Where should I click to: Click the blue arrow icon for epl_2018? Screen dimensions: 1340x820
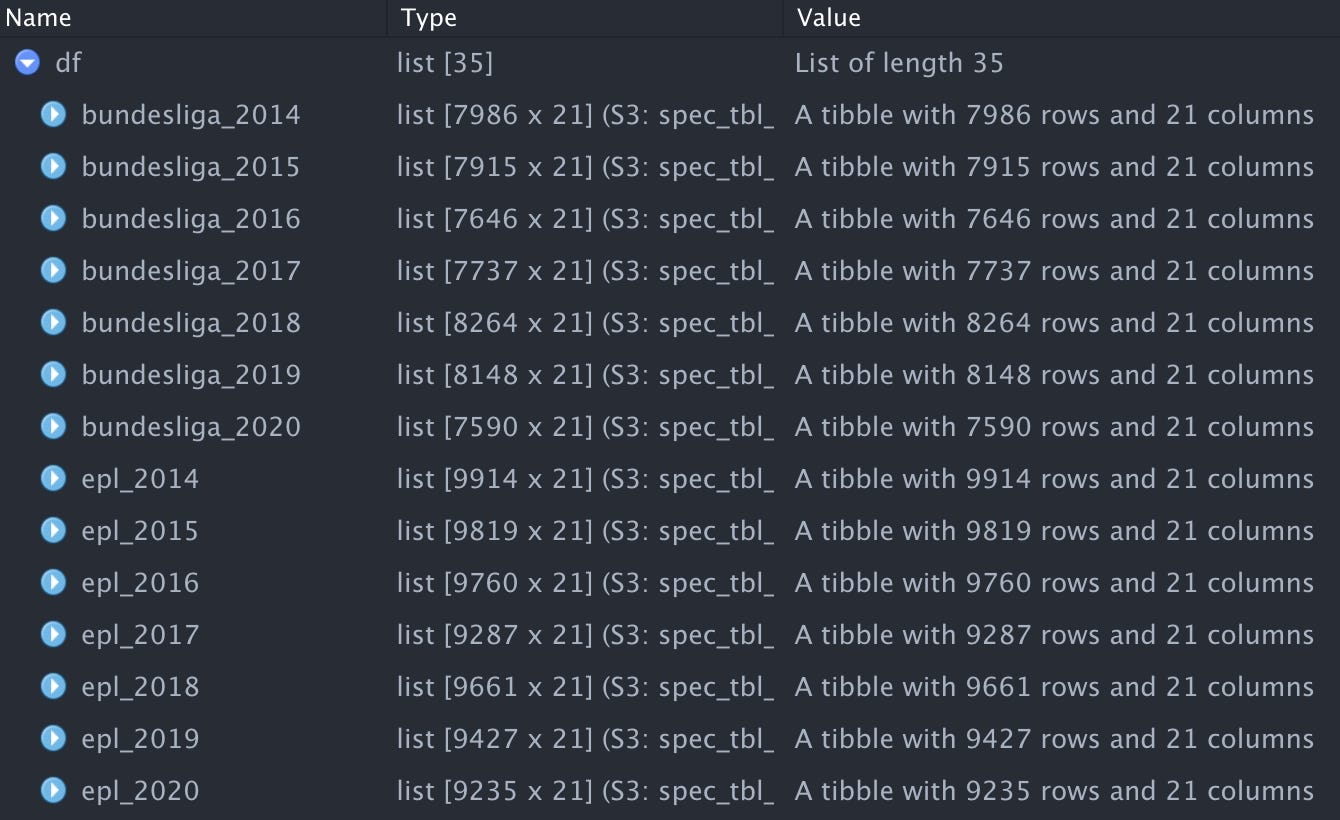click(53, 686)
